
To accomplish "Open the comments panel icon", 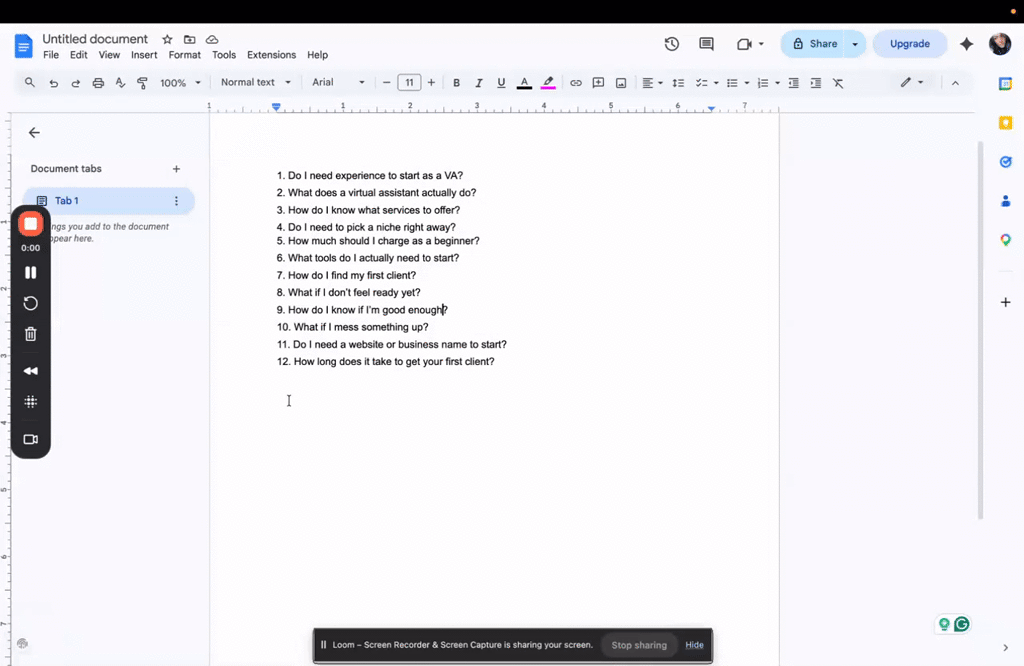I will pos(706,44).
